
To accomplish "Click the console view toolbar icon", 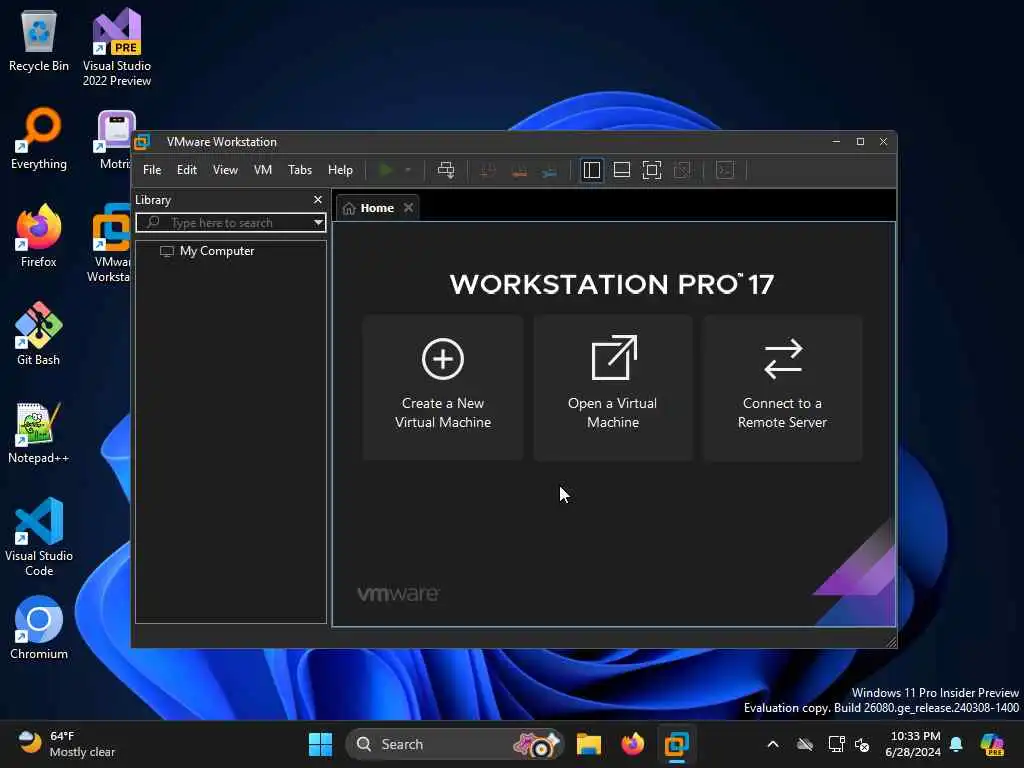I will (725, 170).
